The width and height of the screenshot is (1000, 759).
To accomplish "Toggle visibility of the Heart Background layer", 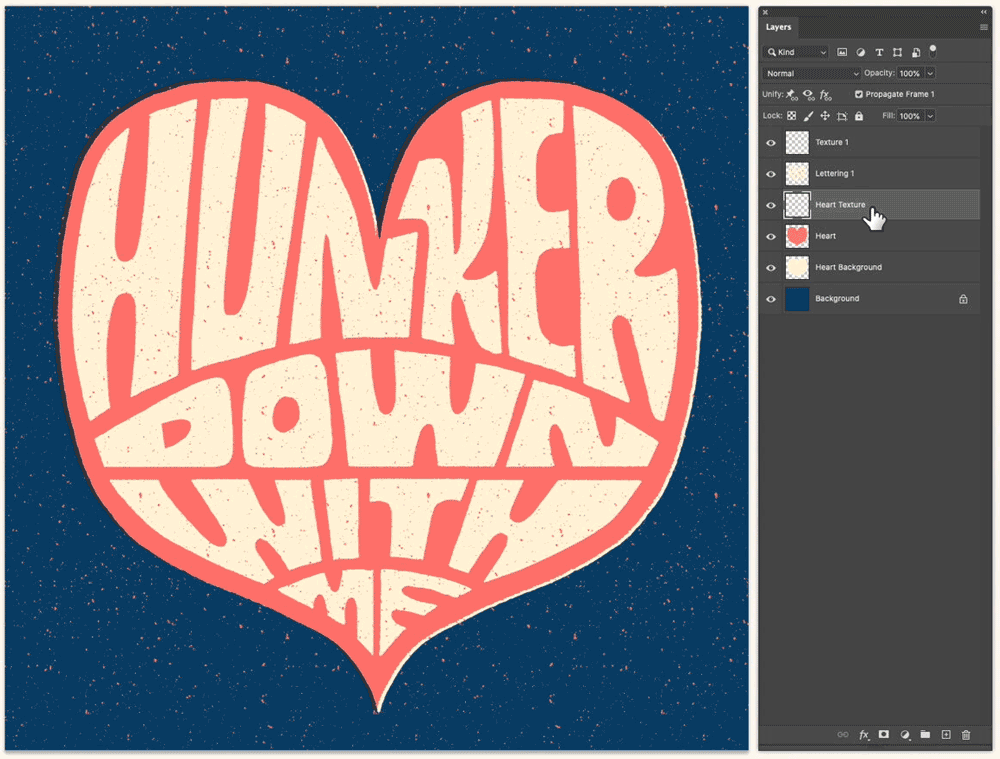I will (771, 268).
